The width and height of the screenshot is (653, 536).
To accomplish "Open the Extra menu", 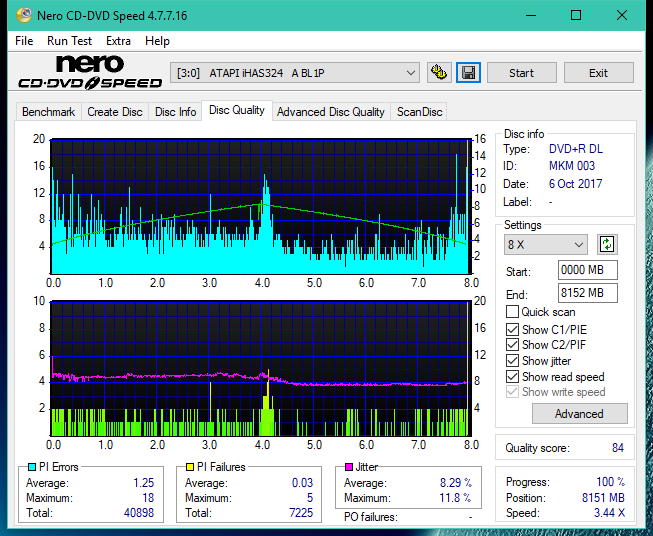I will point(118,41).
